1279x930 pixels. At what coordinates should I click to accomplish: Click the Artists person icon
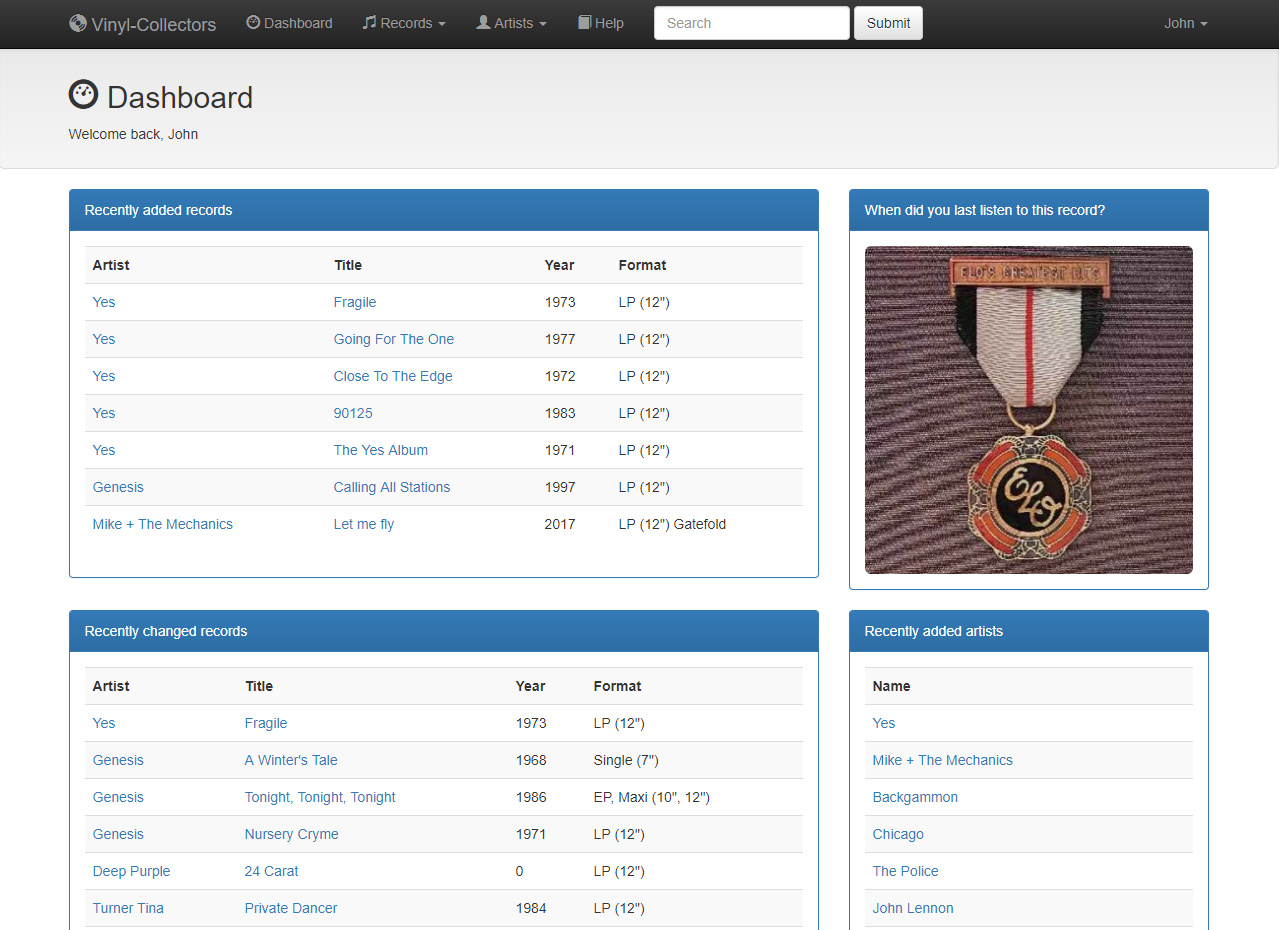pos(483,22)
